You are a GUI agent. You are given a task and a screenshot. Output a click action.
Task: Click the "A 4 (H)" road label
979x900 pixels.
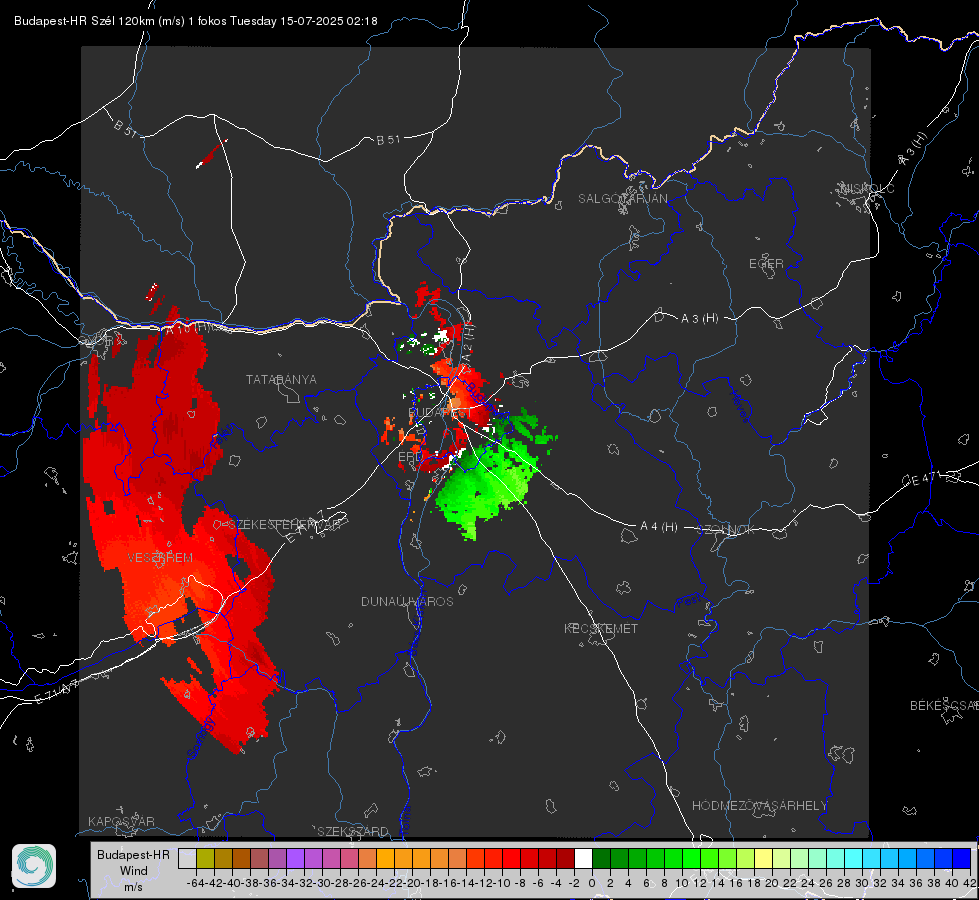659,527
